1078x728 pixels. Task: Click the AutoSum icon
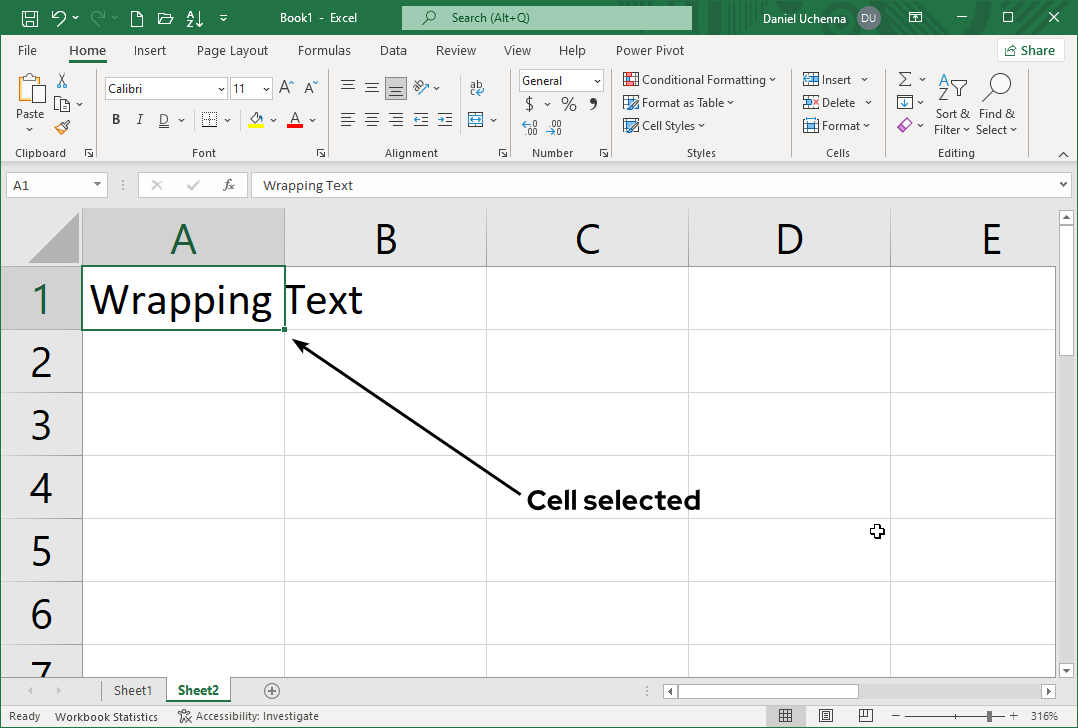[x=905, y=79]
